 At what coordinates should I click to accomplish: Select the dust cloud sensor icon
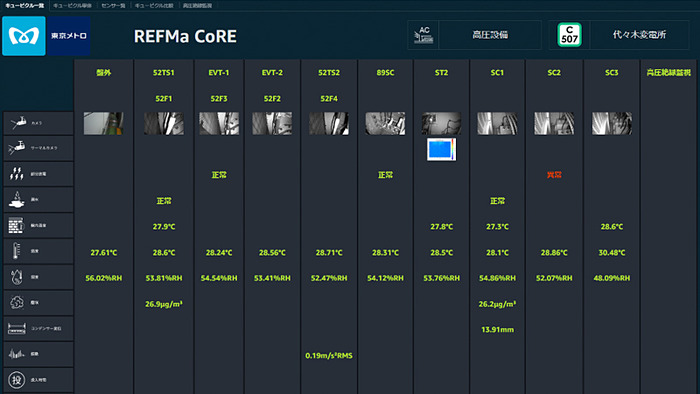click(17, 303)
